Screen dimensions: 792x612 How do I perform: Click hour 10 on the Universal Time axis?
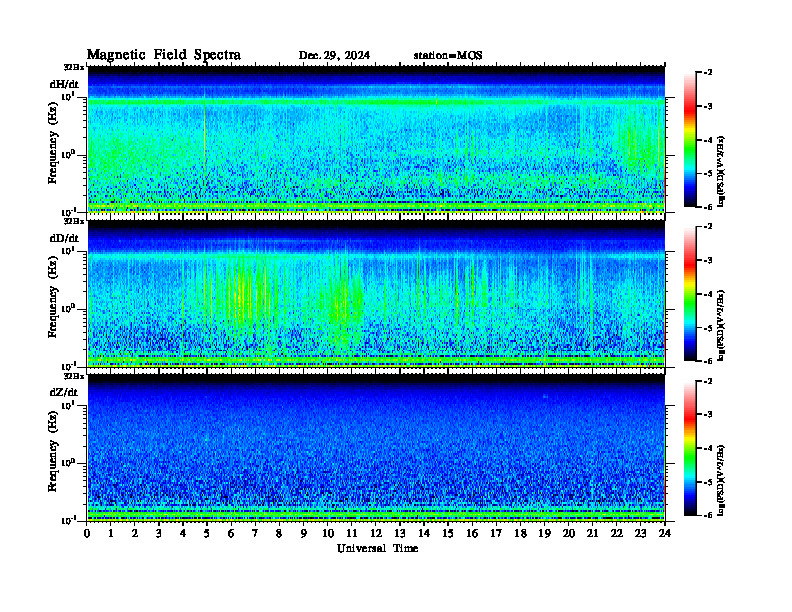pyautogui.click(x=327, y=534)
